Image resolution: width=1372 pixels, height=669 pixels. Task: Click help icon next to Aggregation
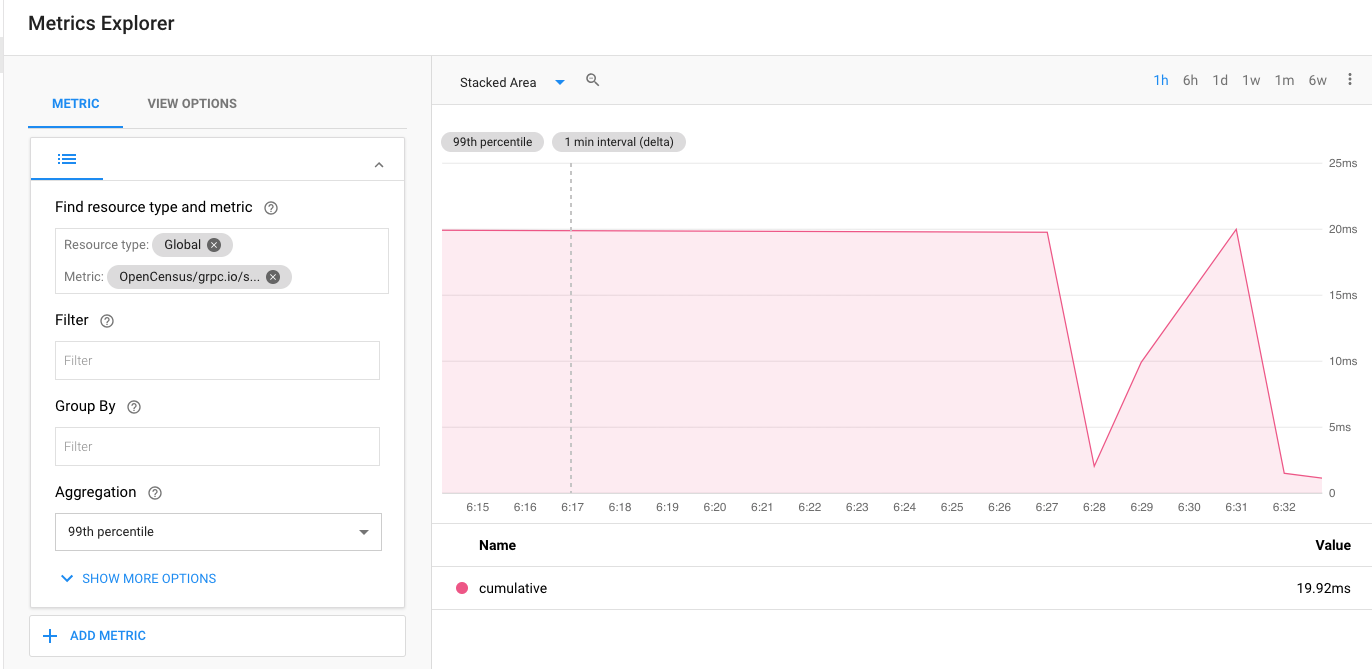154,493
